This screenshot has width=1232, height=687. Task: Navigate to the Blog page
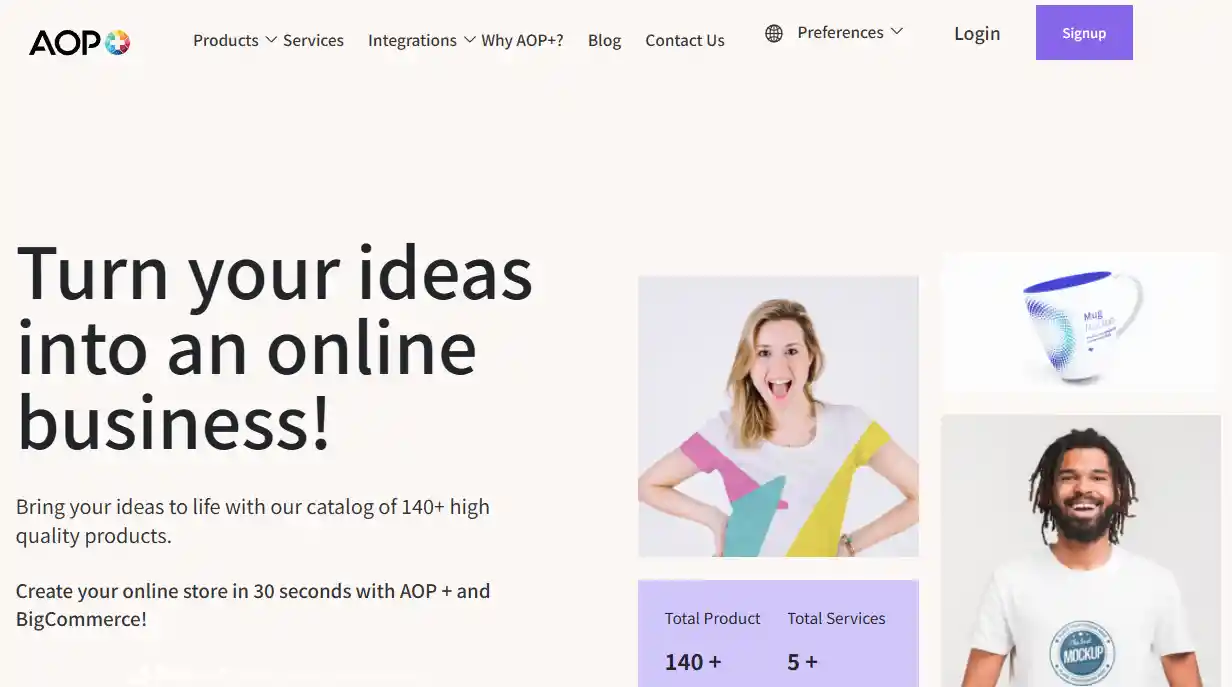click(604, 40)
